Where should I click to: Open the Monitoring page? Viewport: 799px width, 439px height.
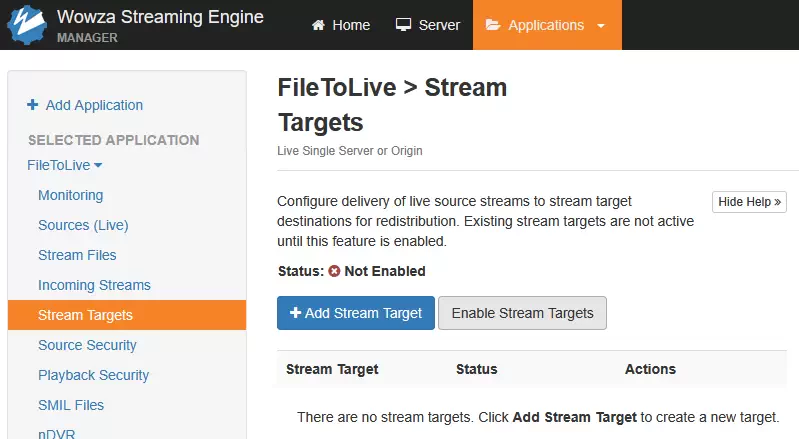point(71,195)
